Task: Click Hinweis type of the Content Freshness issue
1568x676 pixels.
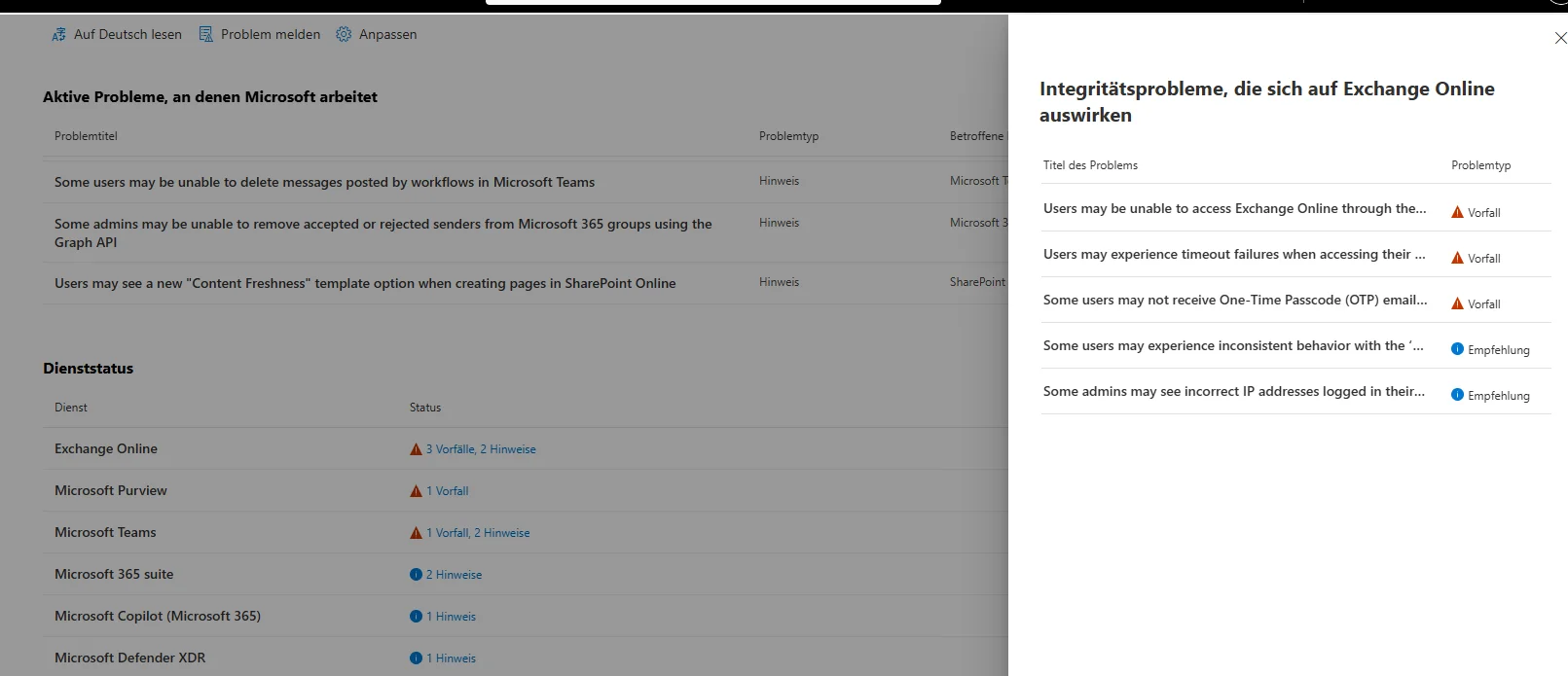Action: [779, 282]
